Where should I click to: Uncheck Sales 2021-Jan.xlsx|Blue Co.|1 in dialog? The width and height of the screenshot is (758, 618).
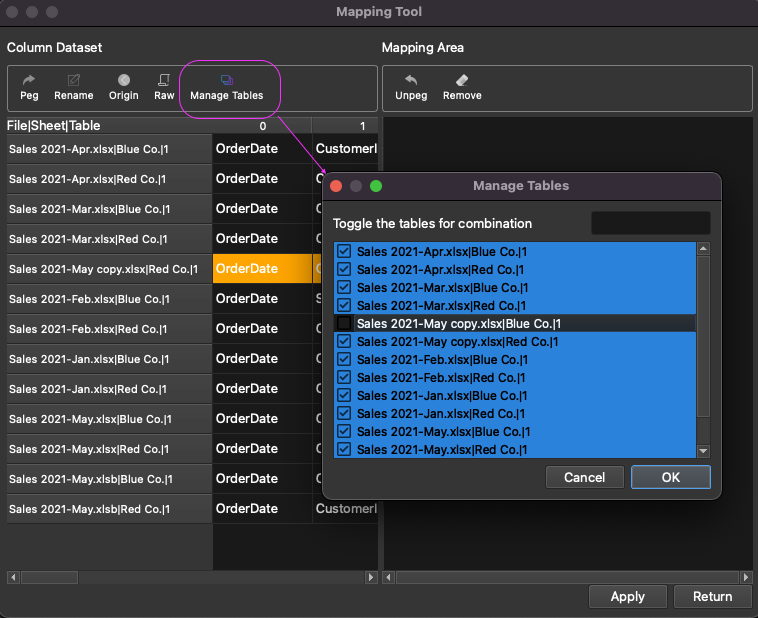coord(344,395)
